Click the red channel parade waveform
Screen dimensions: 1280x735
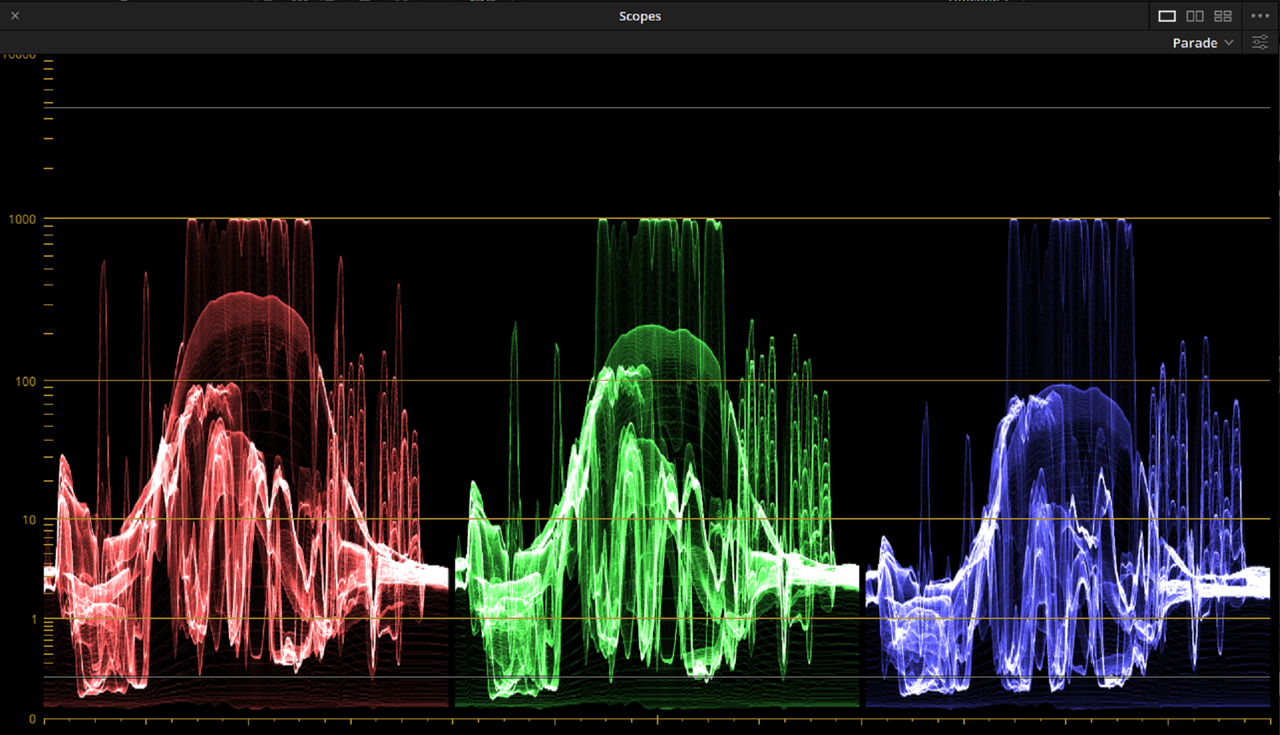[x=246, y=463]
